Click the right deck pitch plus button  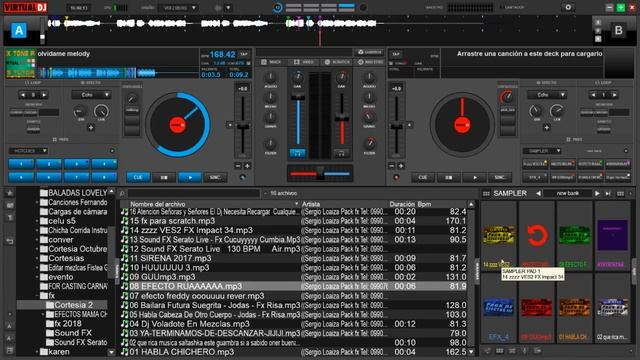(x=401, y=166)
